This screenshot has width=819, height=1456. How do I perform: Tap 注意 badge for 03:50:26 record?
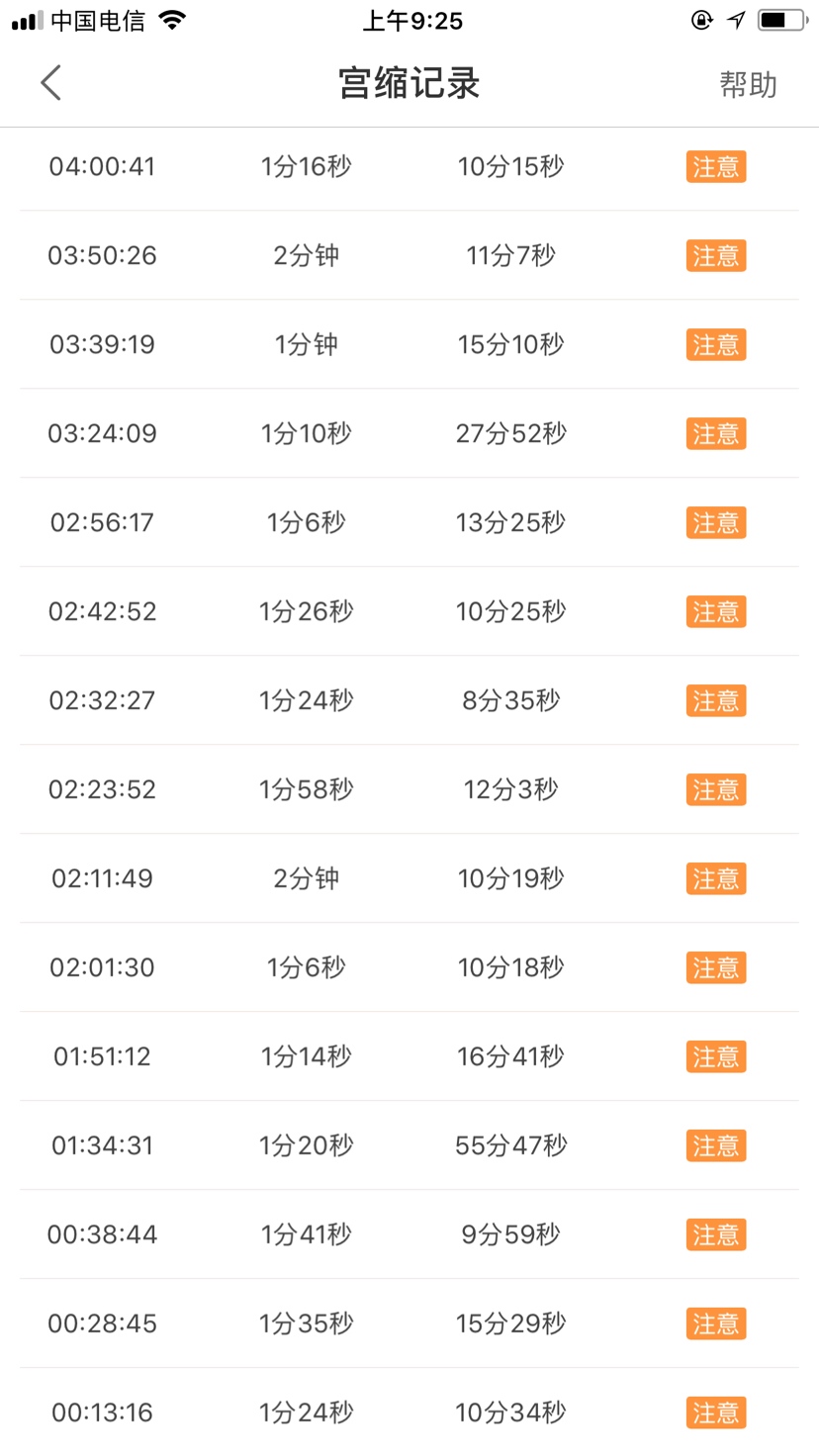[716, 256]
